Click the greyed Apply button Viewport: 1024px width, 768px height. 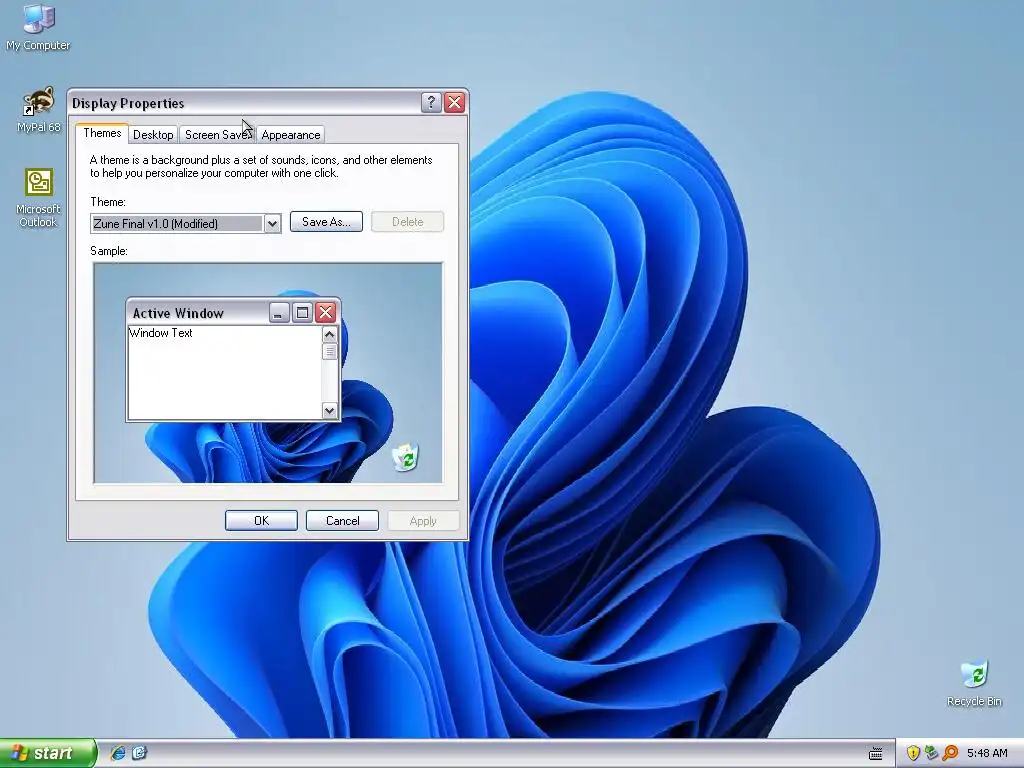tap(423, 520)
